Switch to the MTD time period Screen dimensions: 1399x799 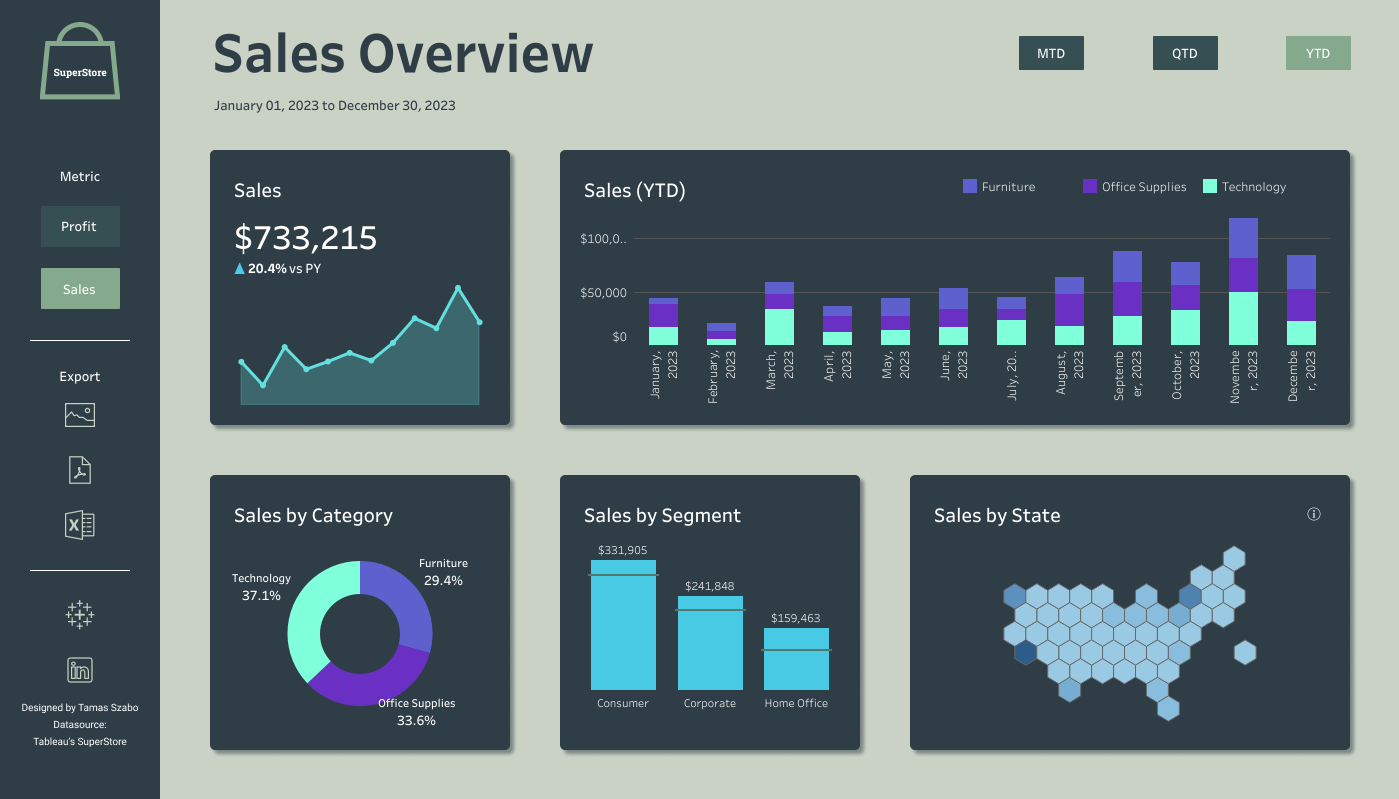[x=1051, y=53]
